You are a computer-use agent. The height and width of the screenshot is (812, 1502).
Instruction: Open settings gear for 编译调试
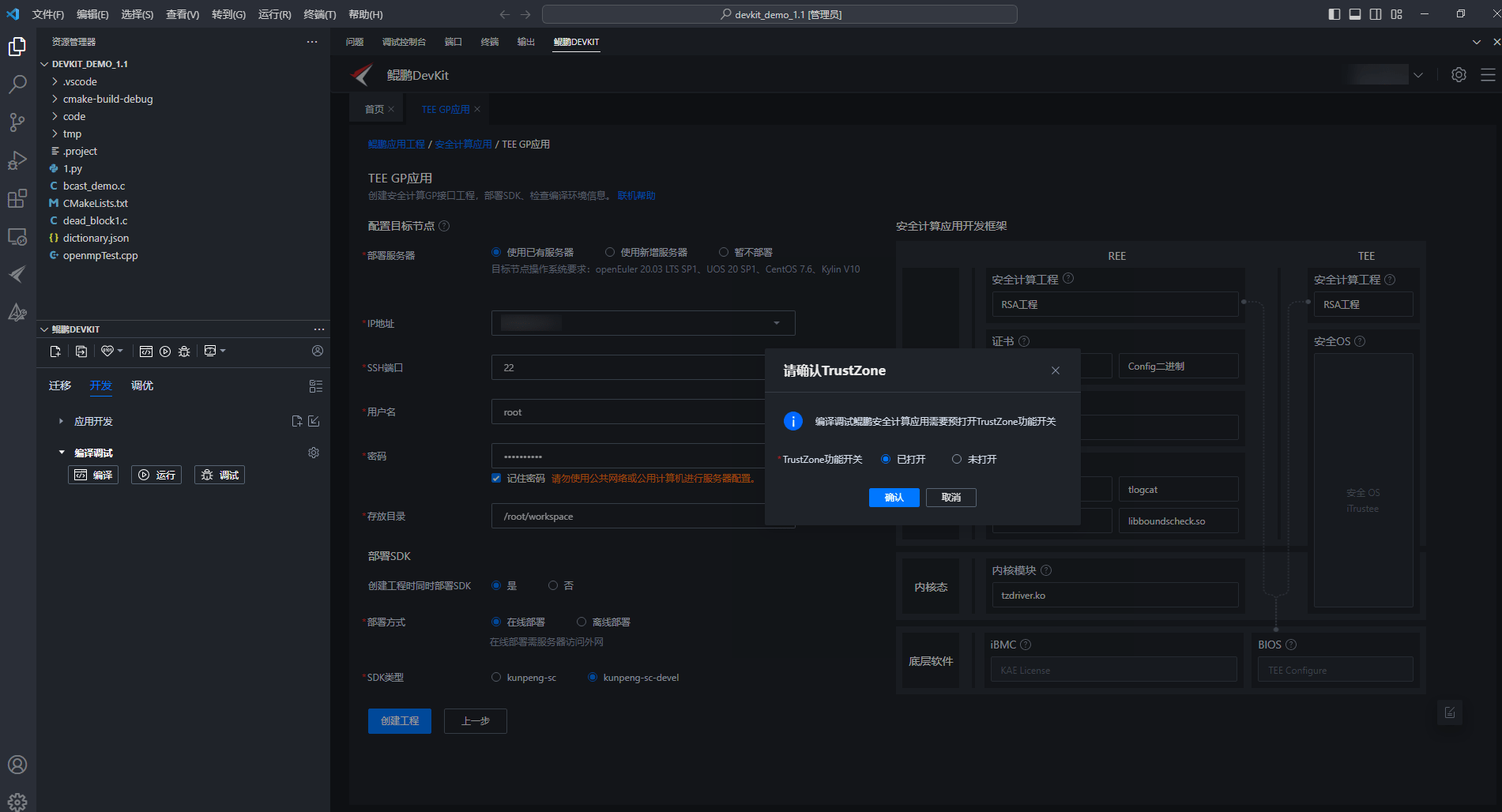(x=314, y=453)
